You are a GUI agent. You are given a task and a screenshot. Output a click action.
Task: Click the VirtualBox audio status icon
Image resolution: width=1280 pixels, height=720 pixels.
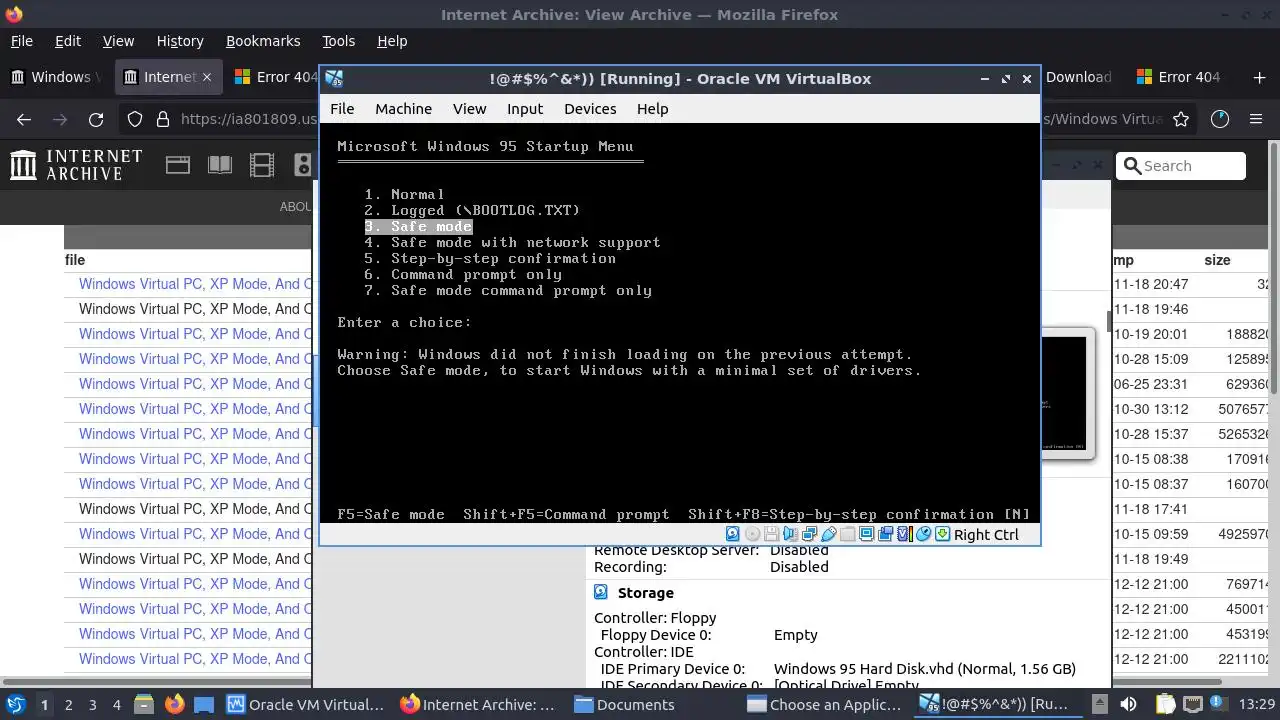pos(790,534)
